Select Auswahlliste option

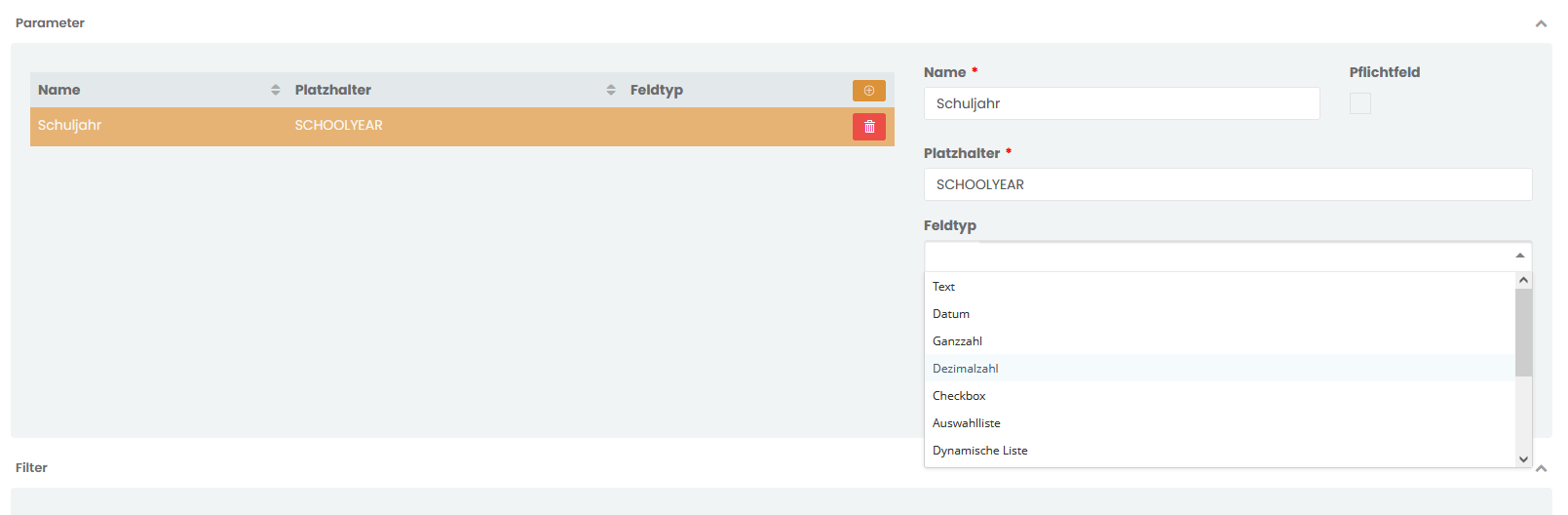(1220, 423)
